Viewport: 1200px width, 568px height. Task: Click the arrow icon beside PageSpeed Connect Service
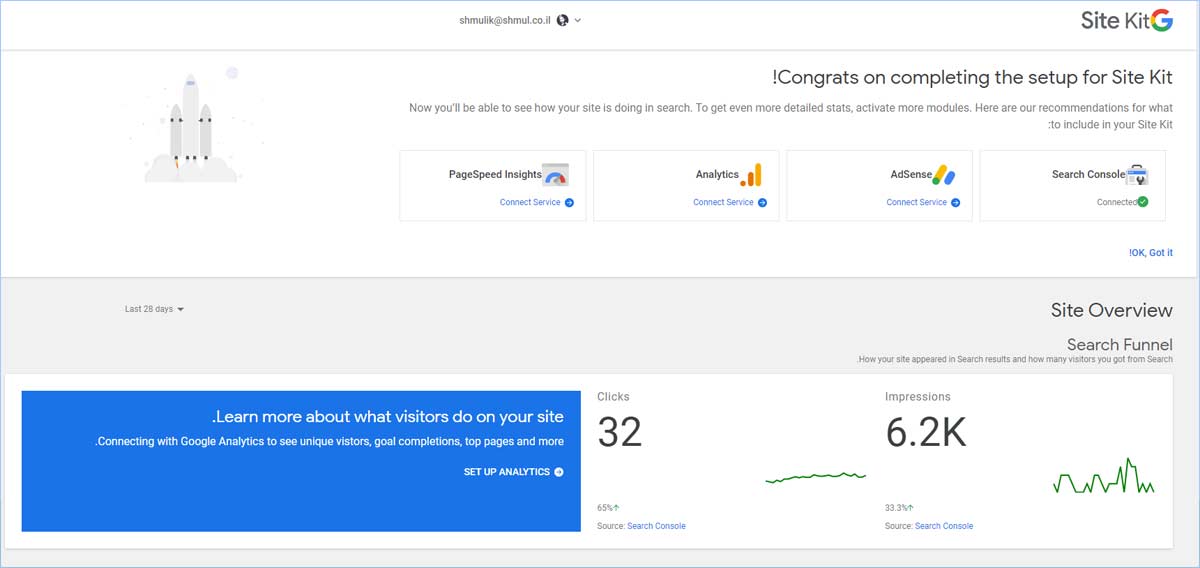click(x=569, y=202)
